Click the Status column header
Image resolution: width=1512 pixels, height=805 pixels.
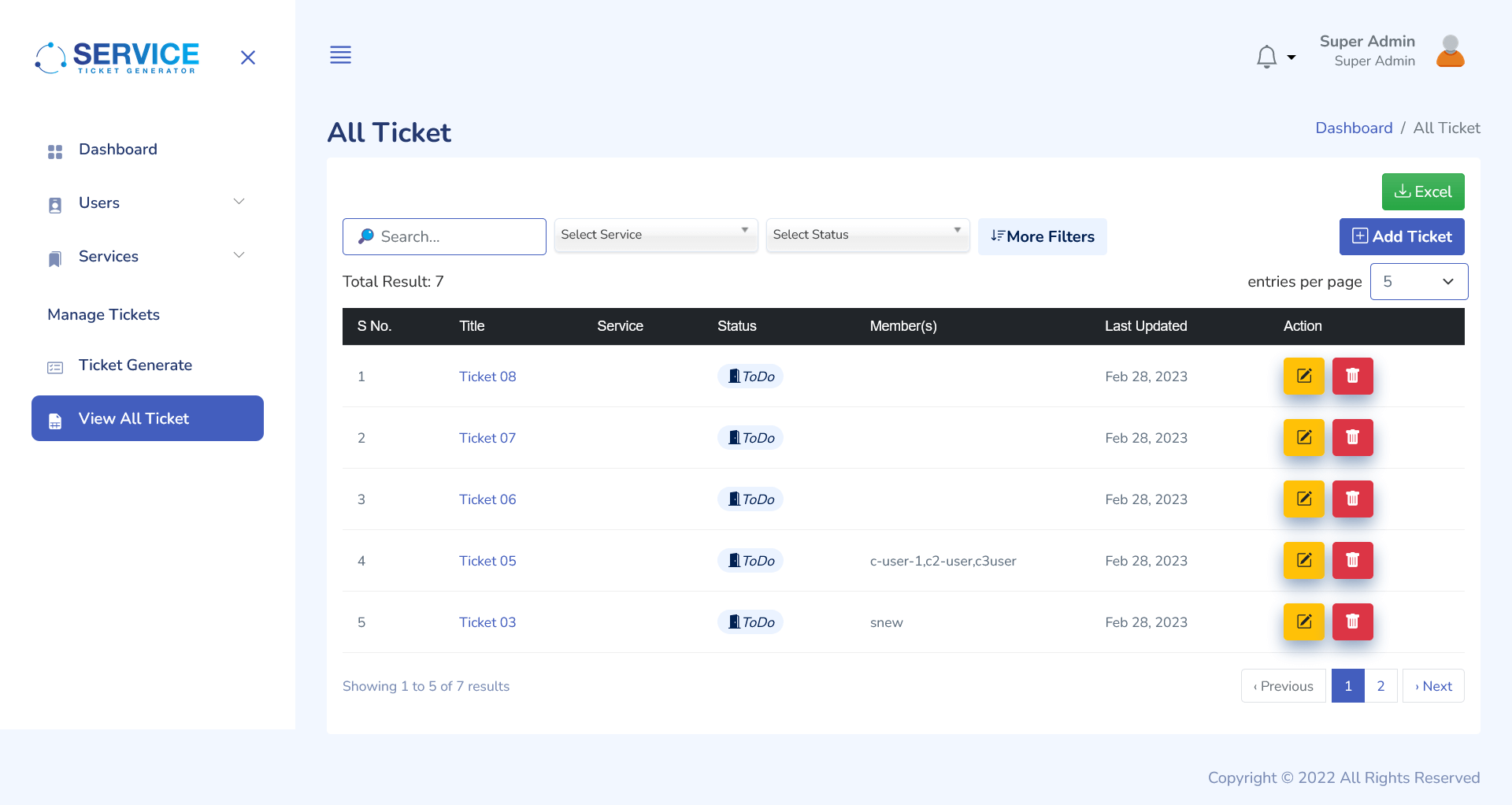click(737, 326)
